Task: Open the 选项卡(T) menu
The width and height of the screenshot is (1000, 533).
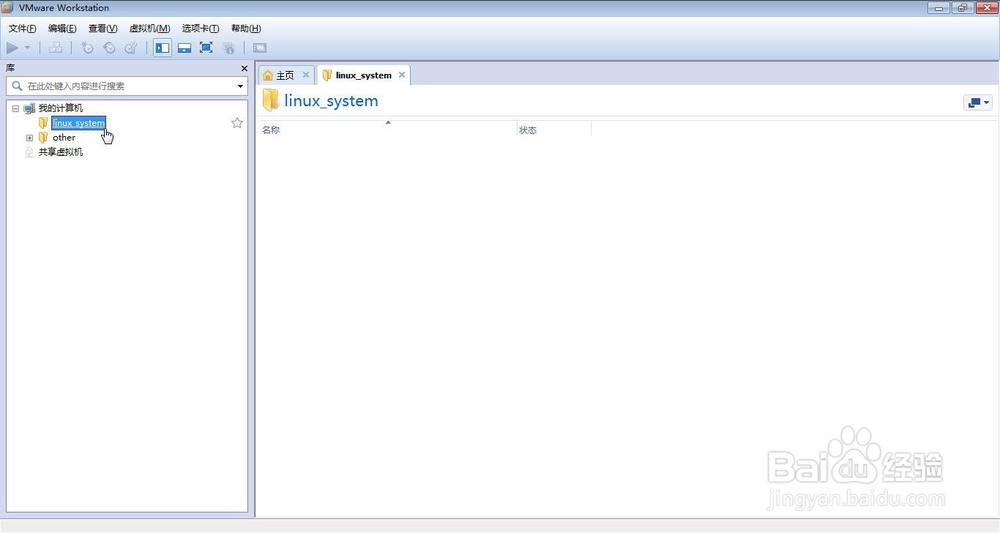Action: [200, 28]
